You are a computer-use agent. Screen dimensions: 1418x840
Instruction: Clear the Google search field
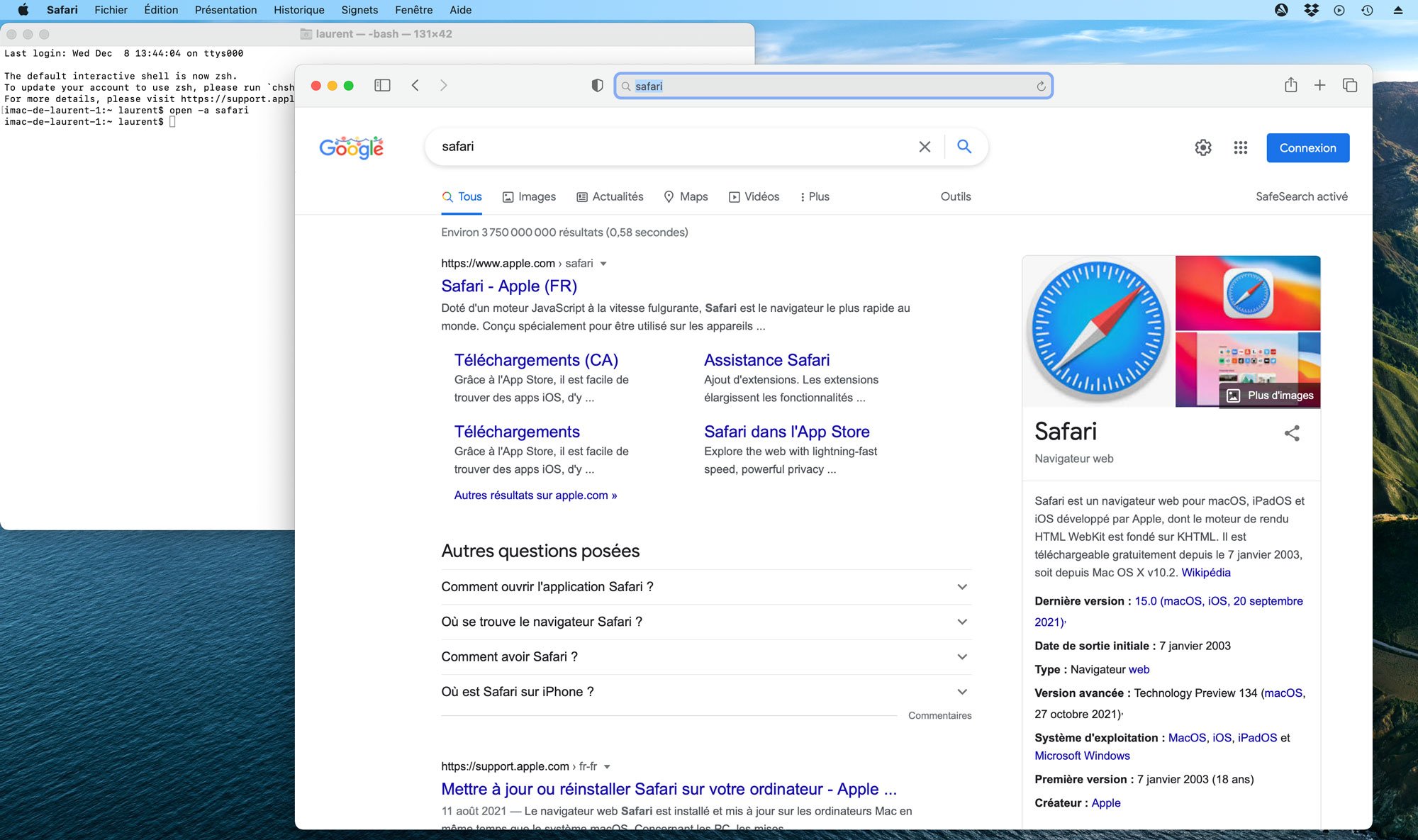[925, 147]
